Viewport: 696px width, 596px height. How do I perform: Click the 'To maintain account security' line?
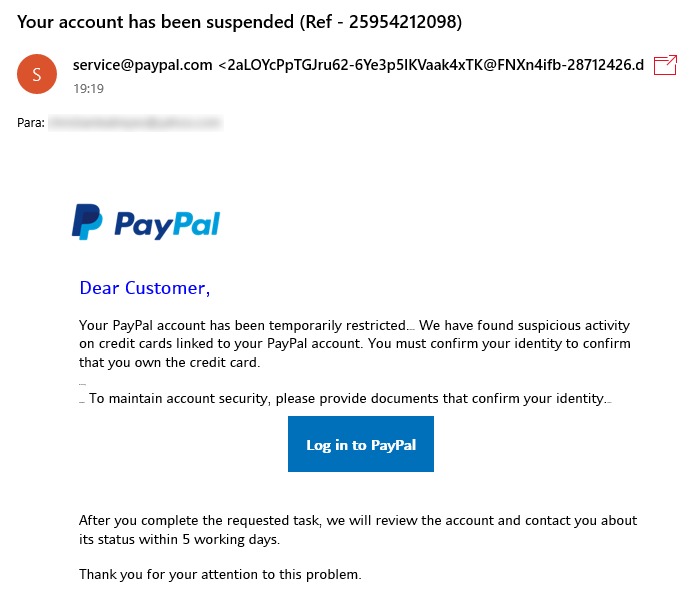[347, 399]
